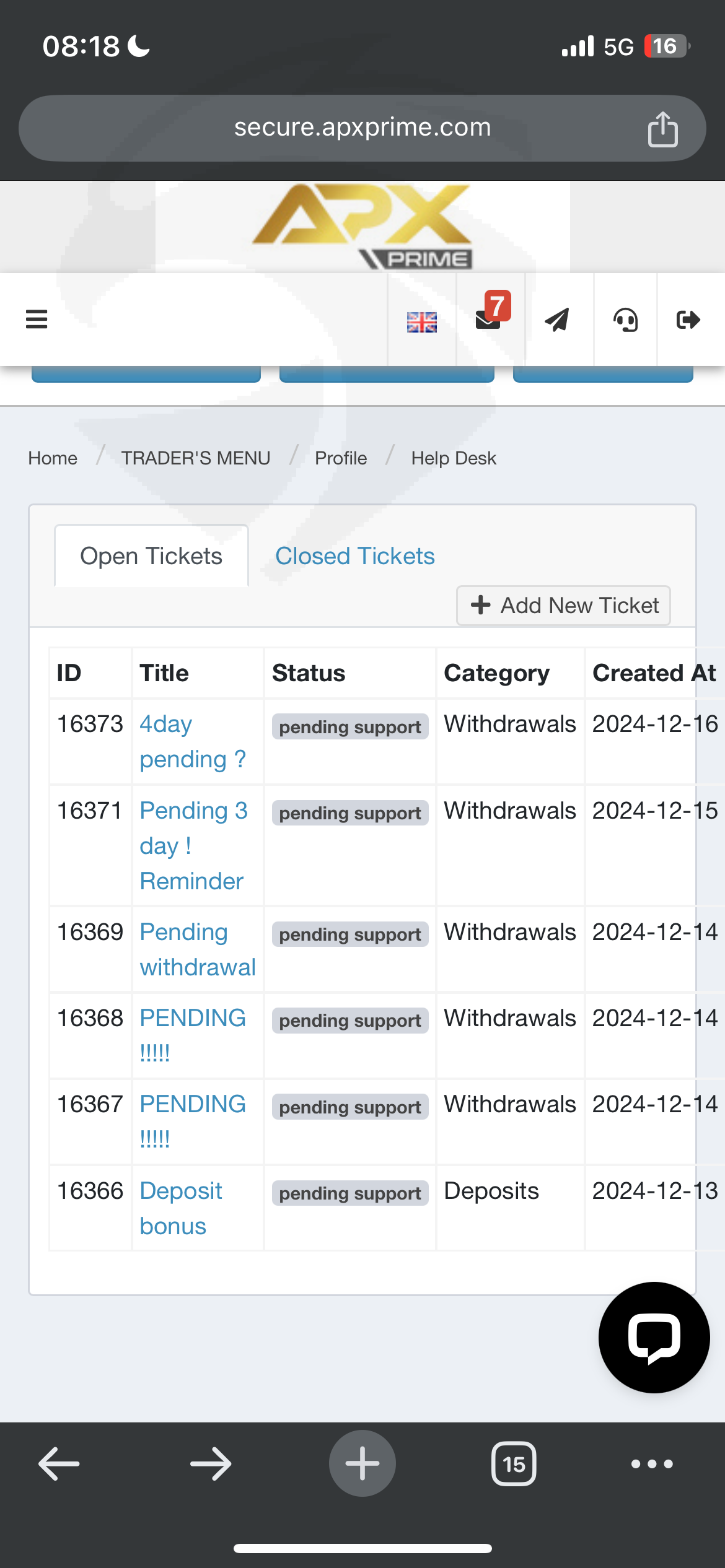Open the mail inbox with 7 notifications
The image size is (725, 1568).
[490, 318]
